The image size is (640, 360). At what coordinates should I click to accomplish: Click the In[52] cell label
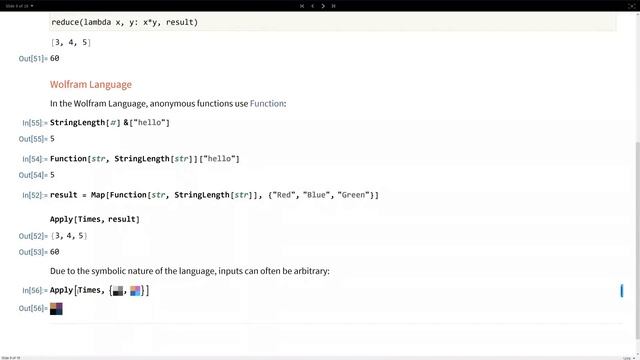(x=35, y=196)
